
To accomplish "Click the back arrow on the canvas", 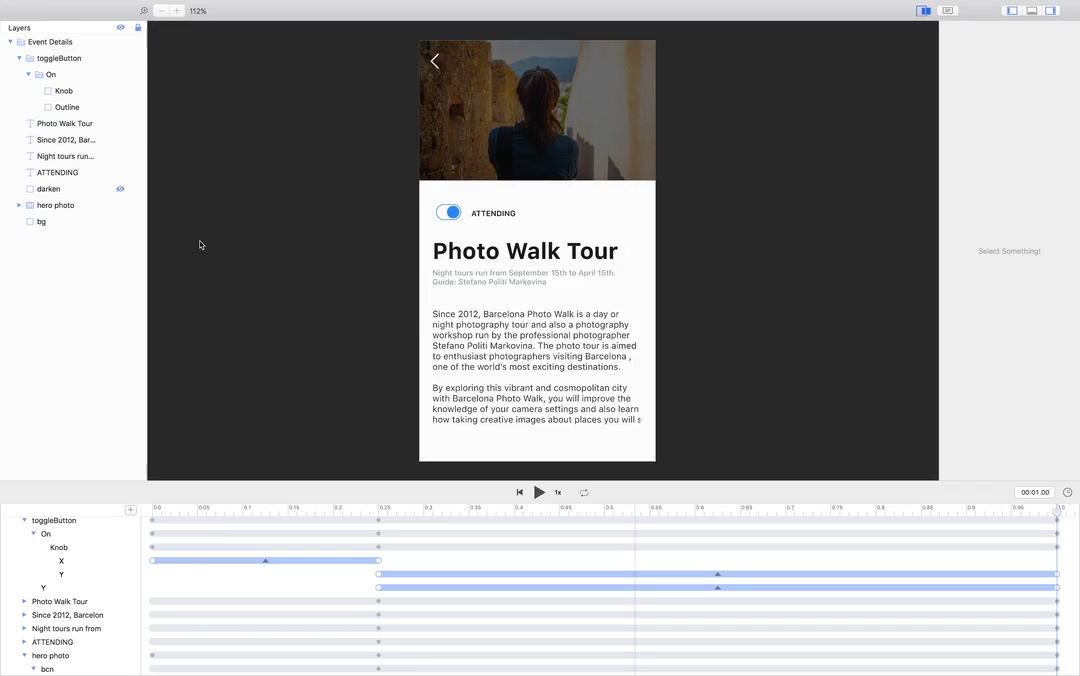I will coord(435,61).
